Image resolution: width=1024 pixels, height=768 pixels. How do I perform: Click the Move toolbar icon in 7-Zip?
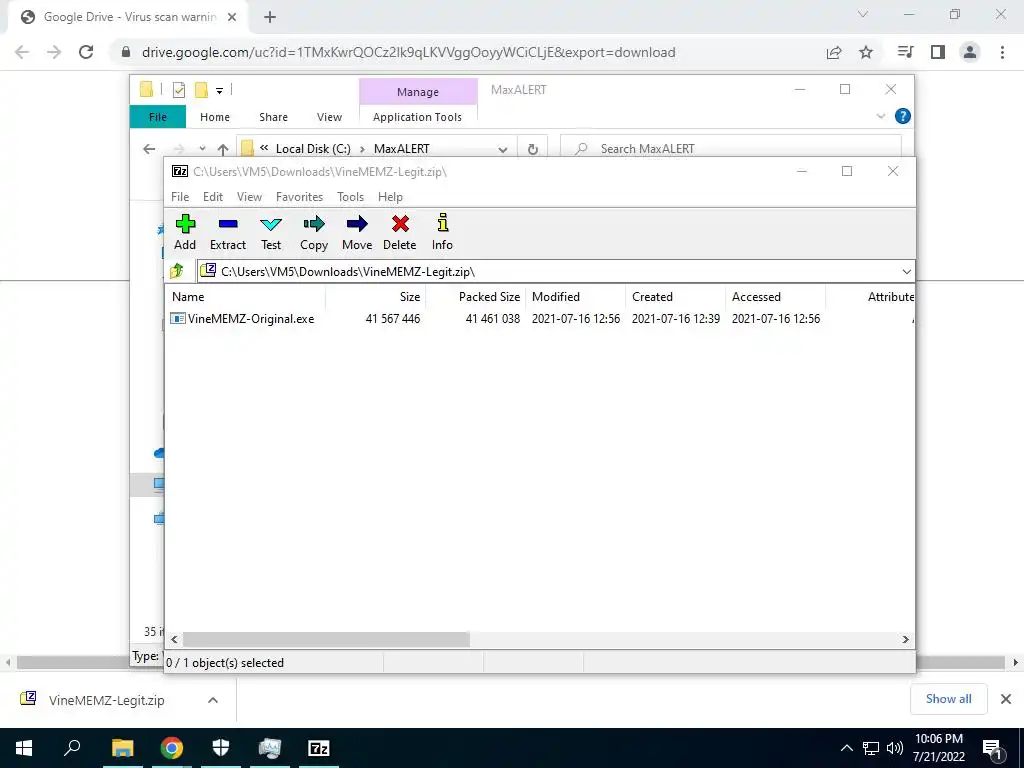(357, 232)
